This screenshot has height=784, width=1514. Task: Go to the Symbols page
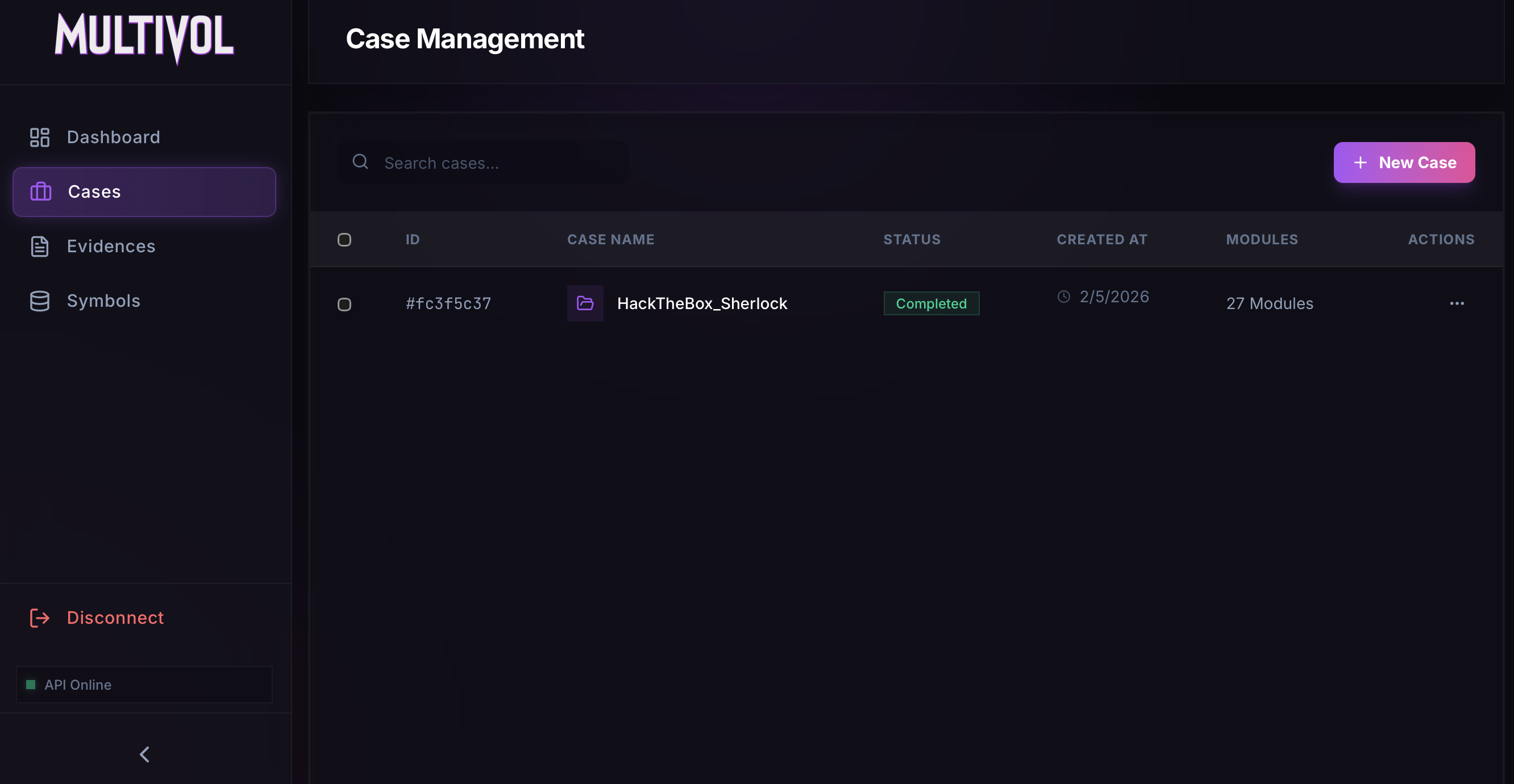pos(103,301)
